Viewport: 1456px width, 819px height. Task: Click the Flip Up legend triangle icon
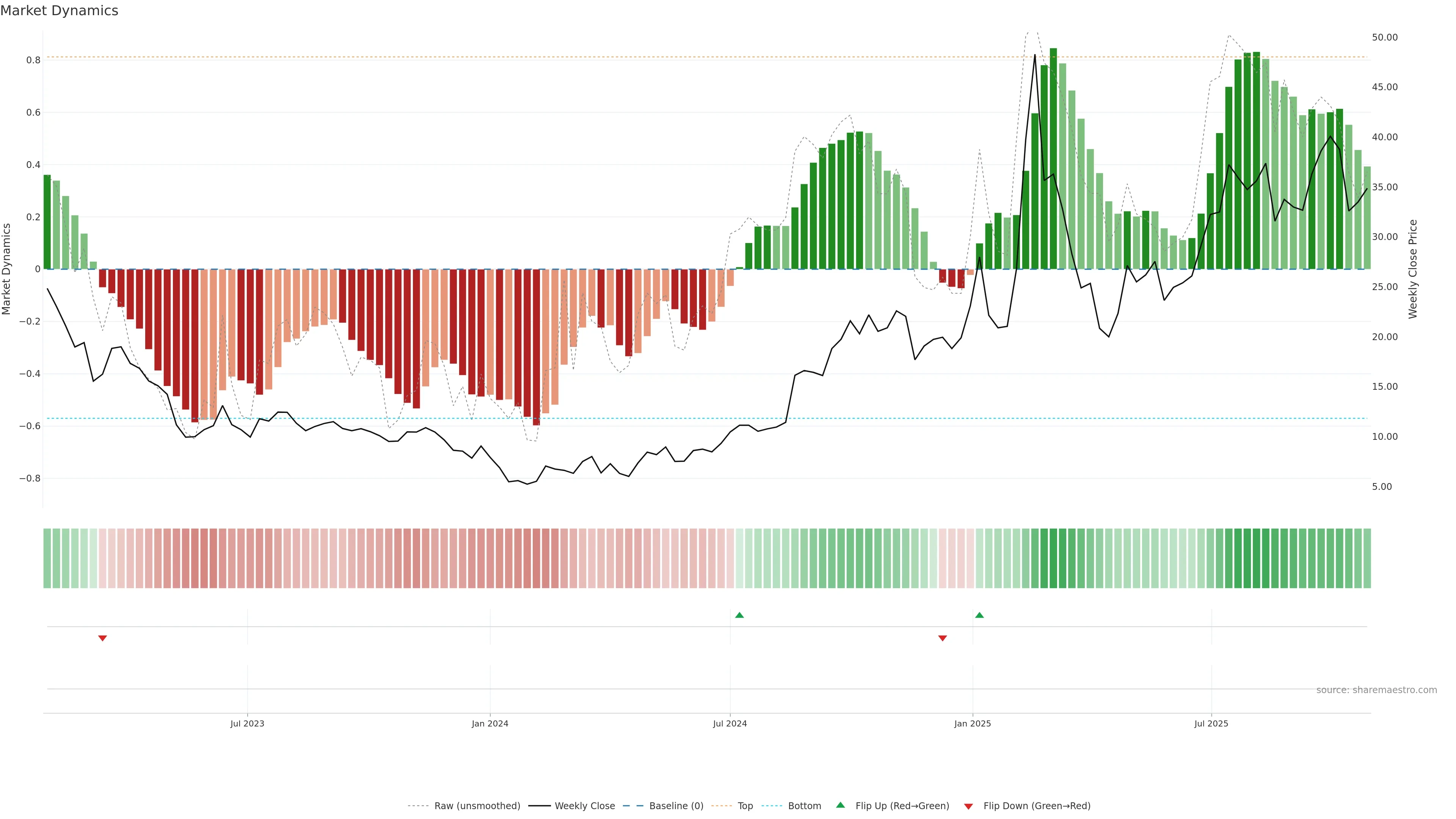coord(841,805)
